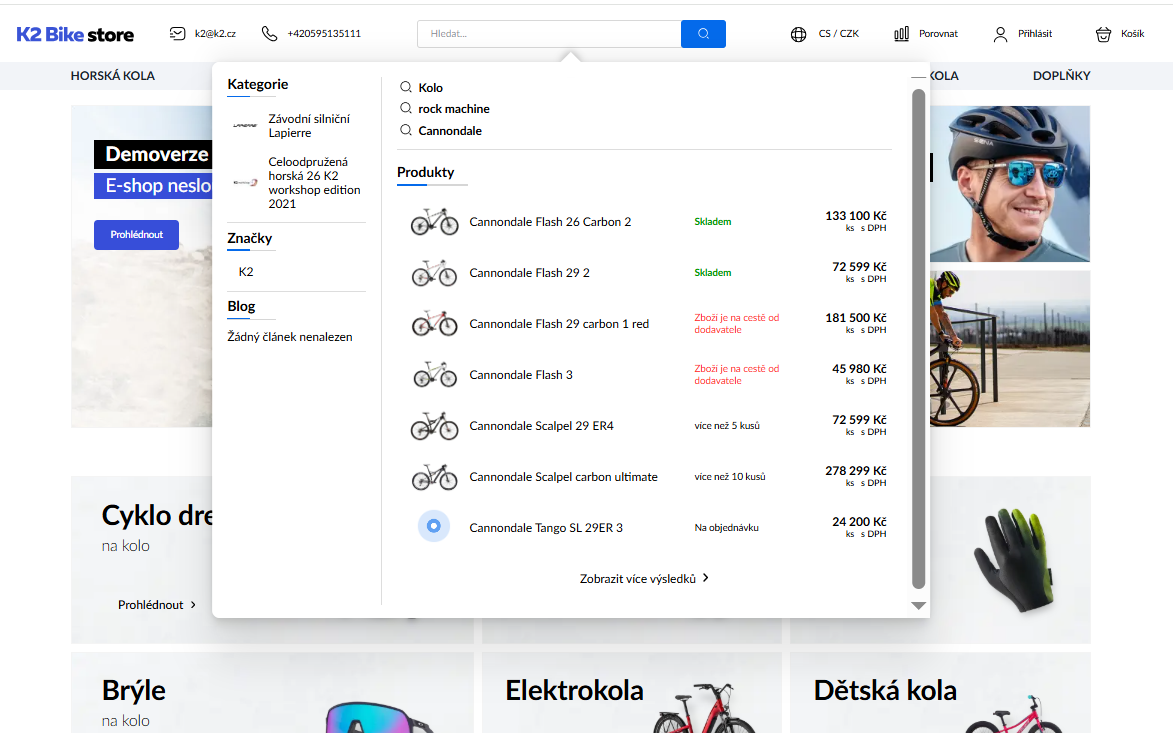Screen dimensions: 1173x733
Task: Click the email envelope icon
Action: pyautogui.click(x=177, y=34)
